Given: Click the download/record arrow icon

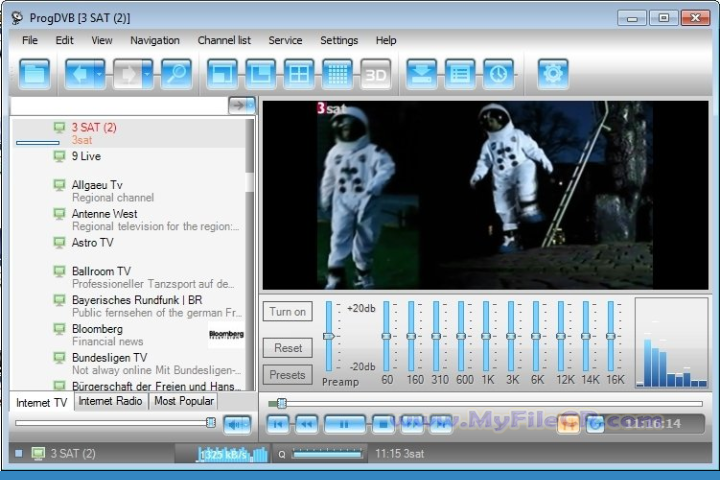Looking at the screenshot, I should (x=422, y=73).
